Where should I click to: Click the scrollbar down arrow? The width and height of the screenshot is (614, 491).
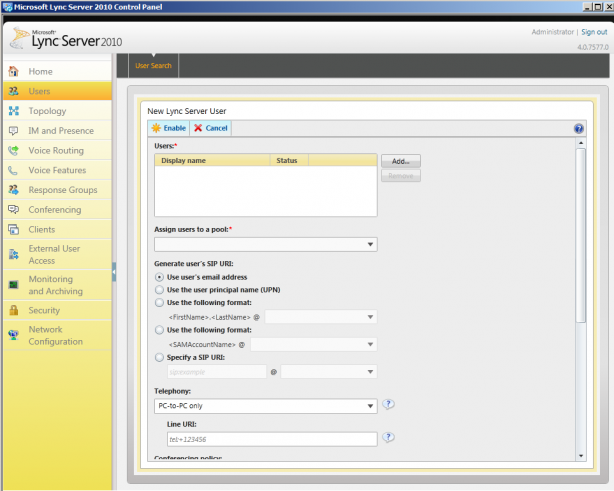tap(581, 456)
